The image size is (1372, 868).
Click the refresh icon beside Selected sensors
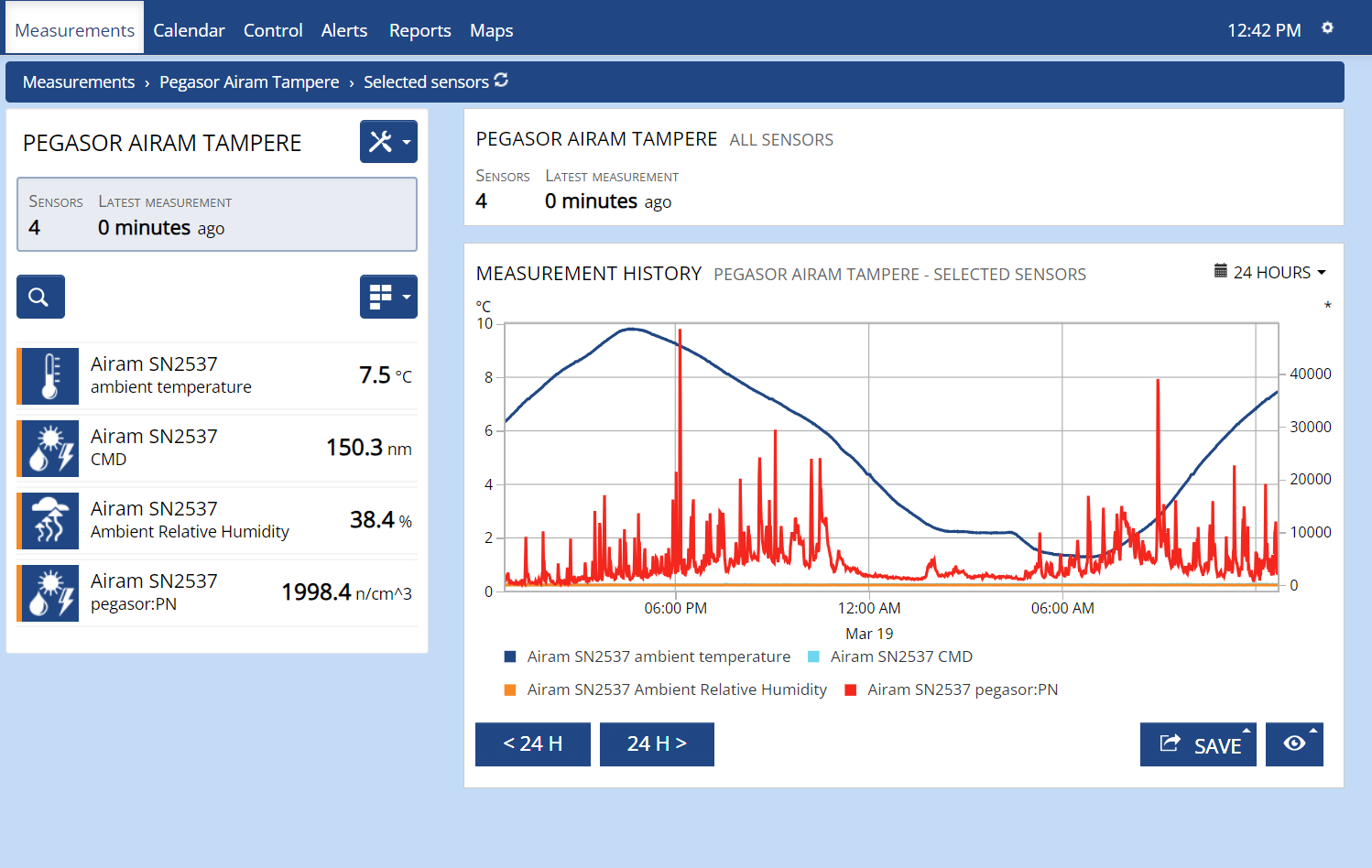coord(501,81)
